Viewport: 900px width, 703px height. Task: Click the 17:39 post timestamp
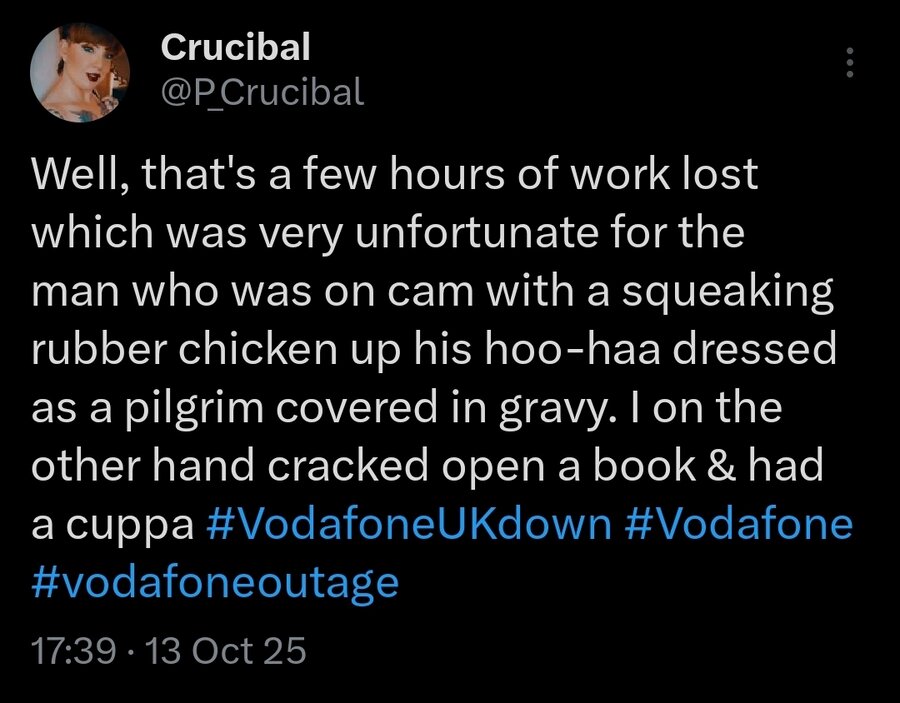click(x=72, y=652)
